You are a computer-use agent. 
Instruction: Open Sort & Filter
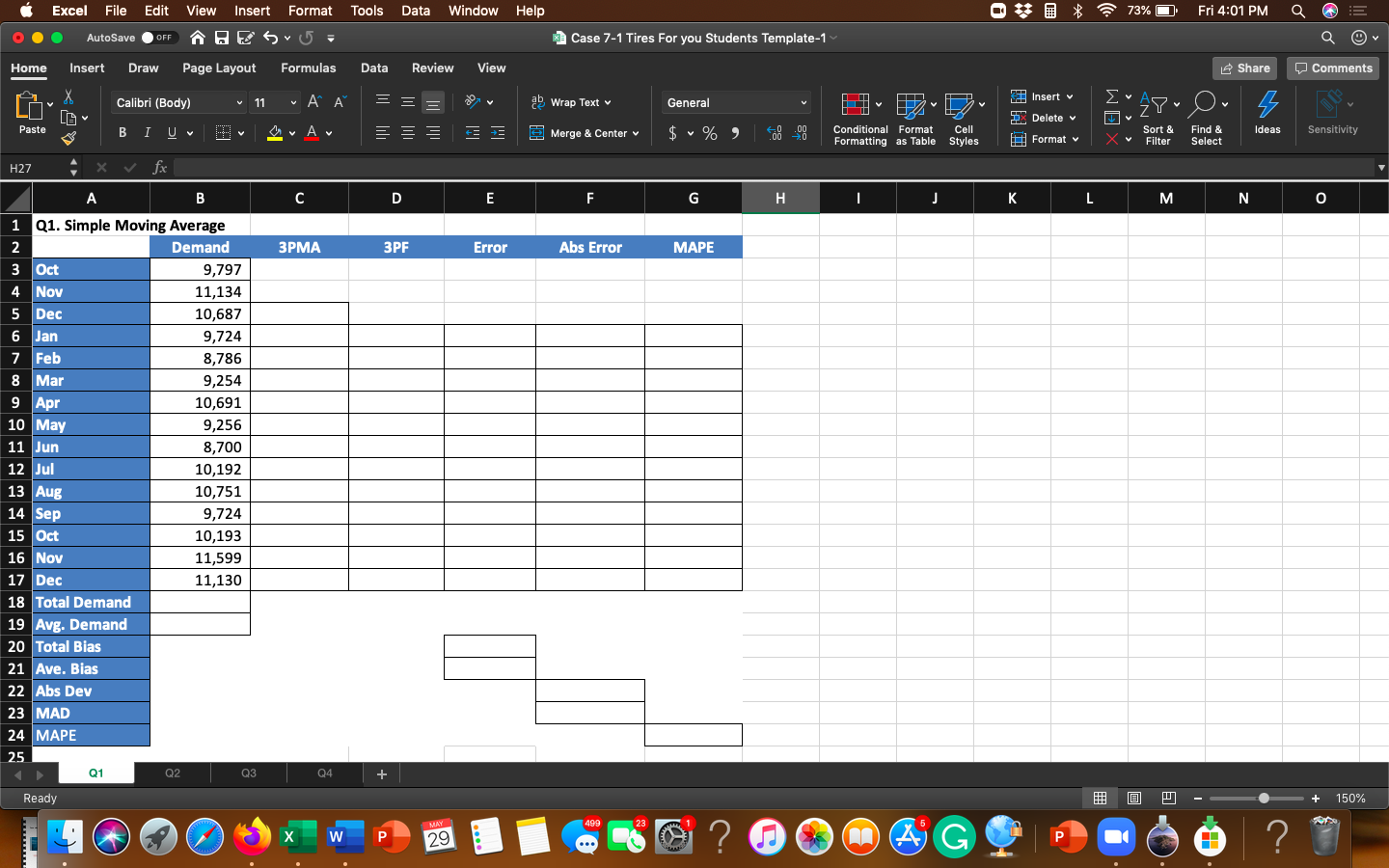pos(1157,120)
